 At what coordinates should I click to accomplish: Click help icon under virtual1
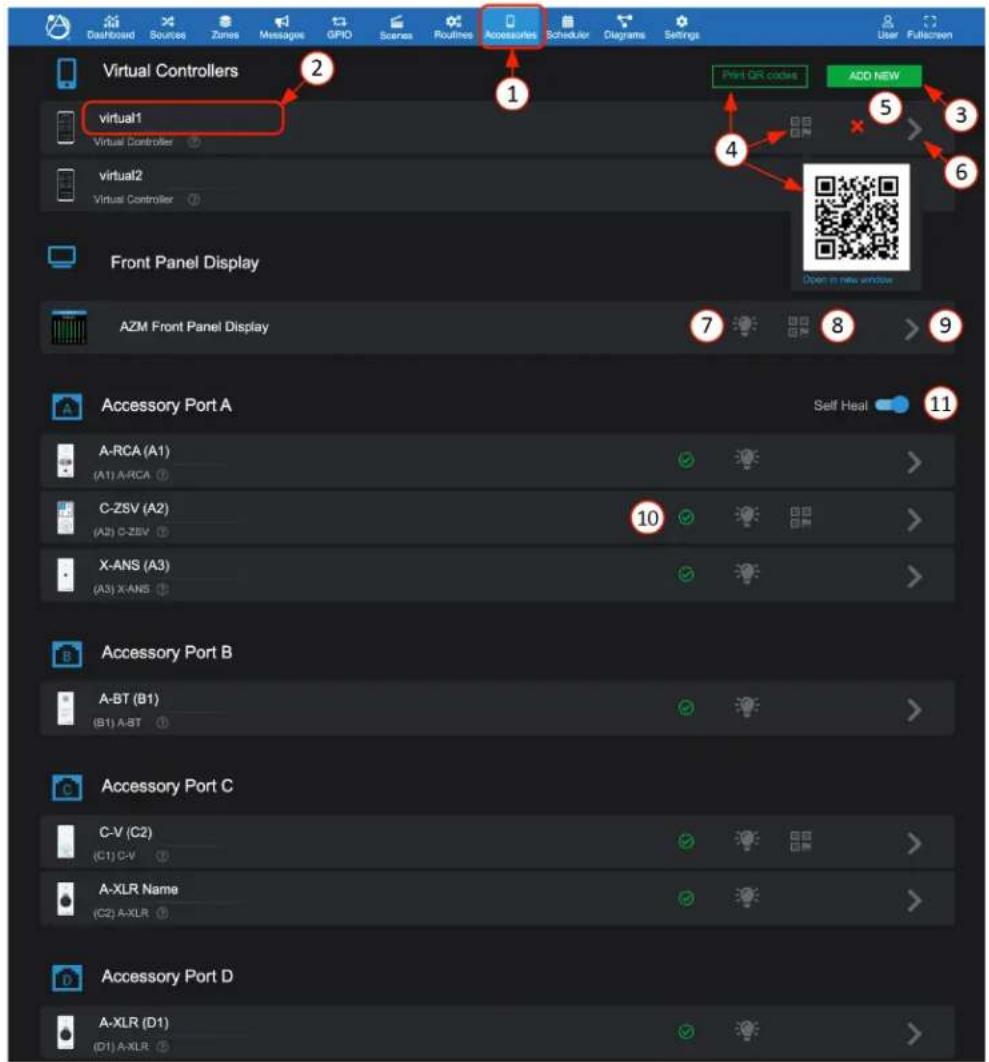click(194, 142)
